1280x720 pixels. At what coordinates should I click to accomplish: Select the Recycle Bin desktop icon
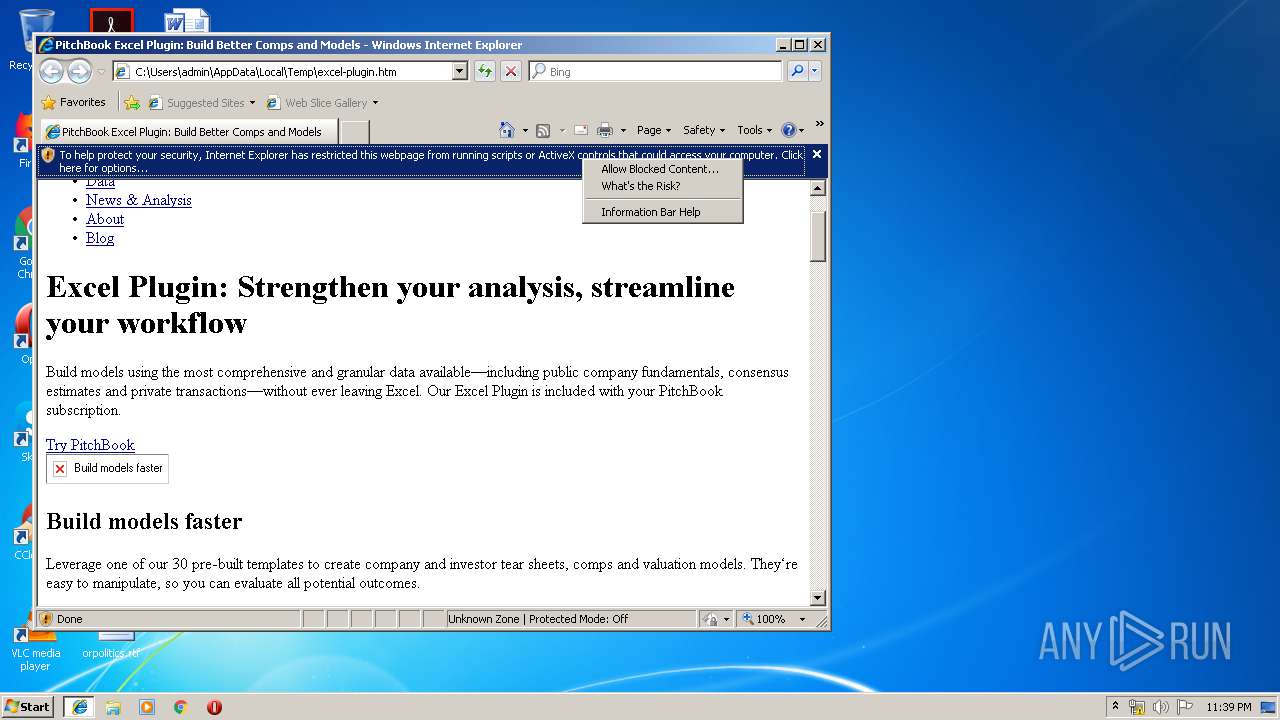click(30, 40)
